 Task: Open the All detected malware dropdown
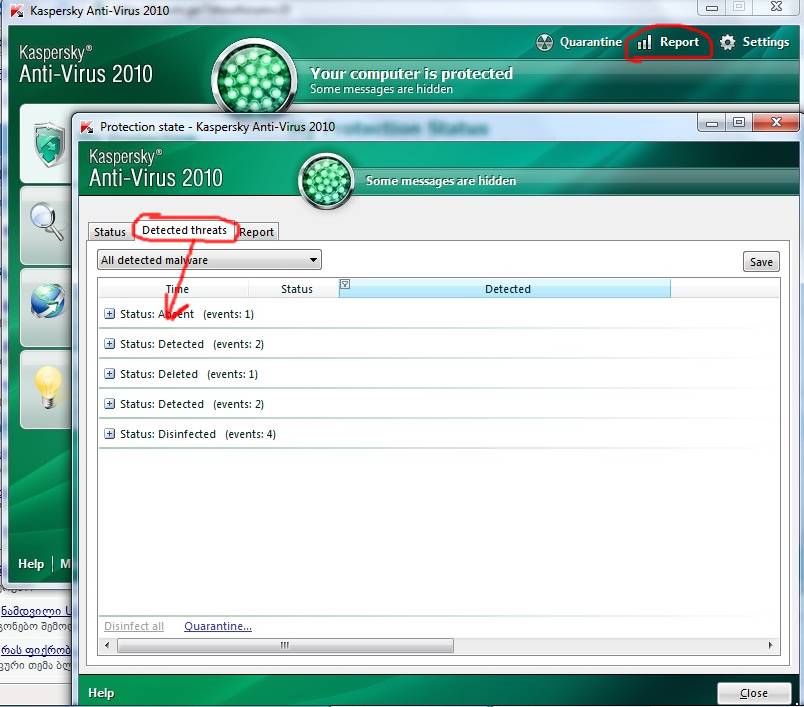[x=209, y=260]
